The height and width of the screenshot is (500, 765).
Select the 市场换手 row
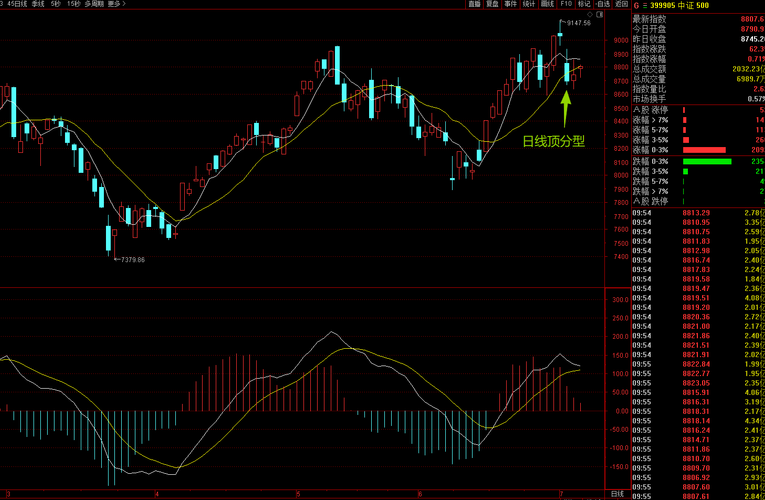click(x=698, y=99)
